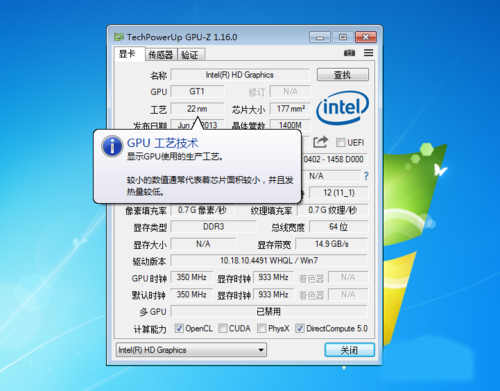Take a screenshot with the camera icon

coord(349,53)
